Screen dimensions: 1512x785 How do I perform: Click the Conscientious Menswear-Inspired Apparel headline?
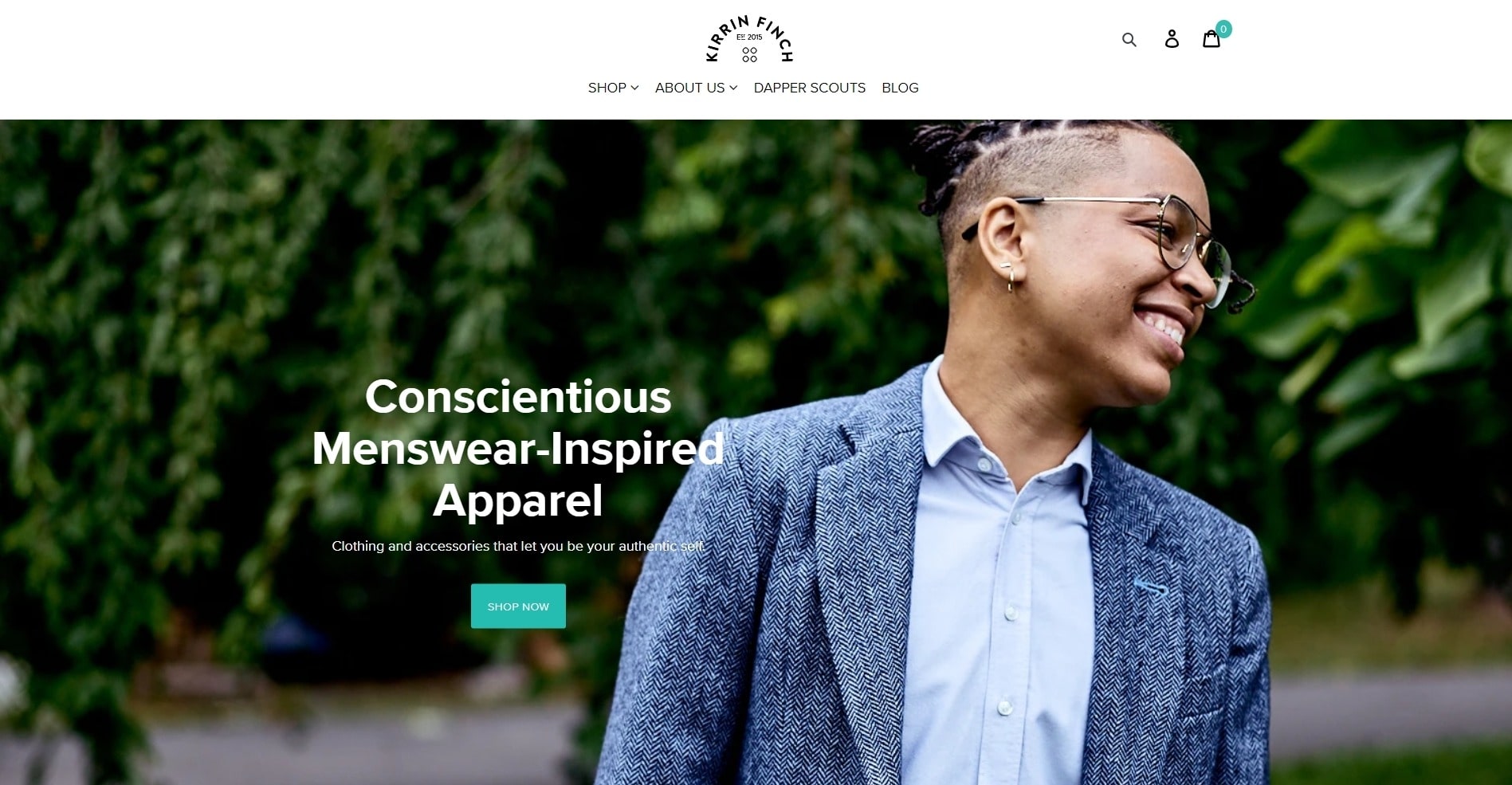(518, 449)
